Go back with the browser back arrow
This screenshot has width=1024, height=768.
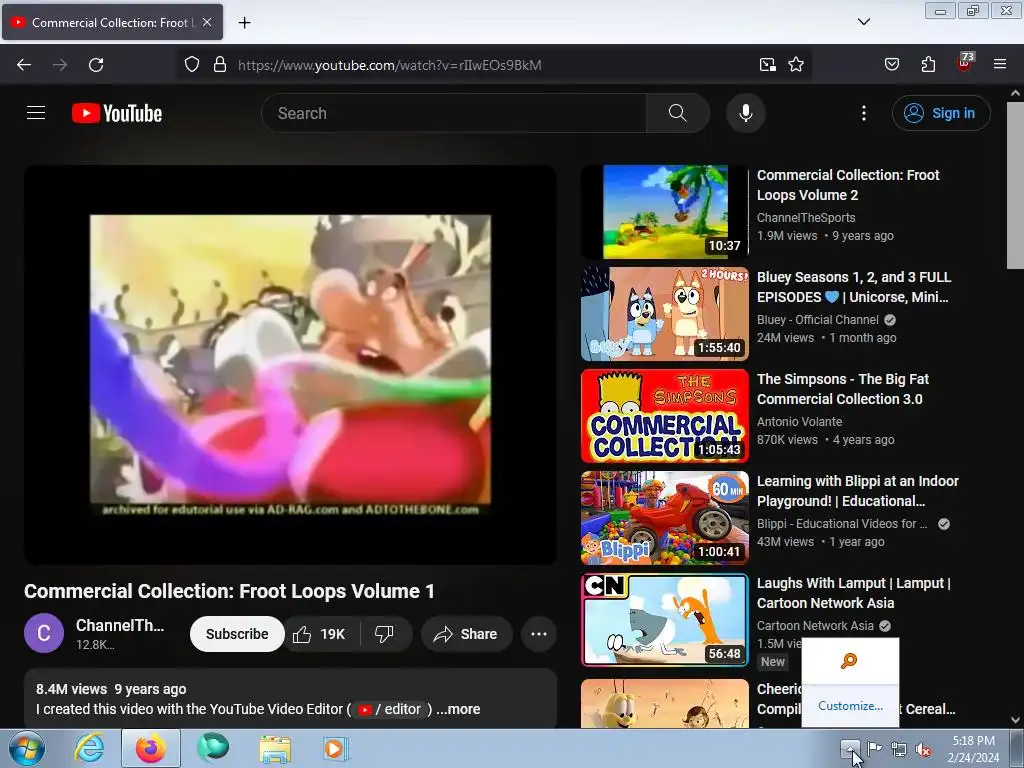24,65
